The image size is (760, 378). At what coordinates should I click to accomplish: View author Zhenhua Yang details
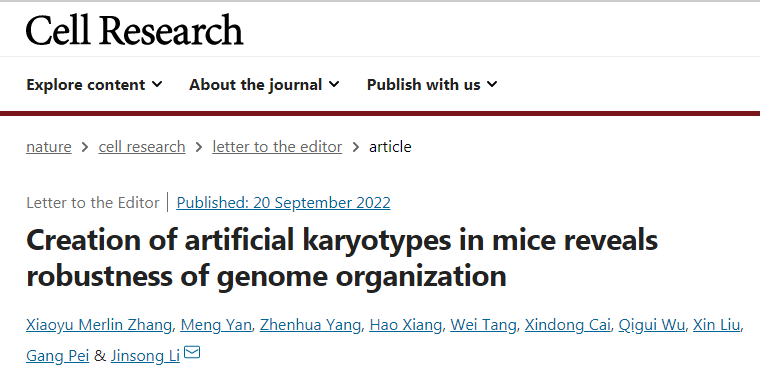(310, 325)
